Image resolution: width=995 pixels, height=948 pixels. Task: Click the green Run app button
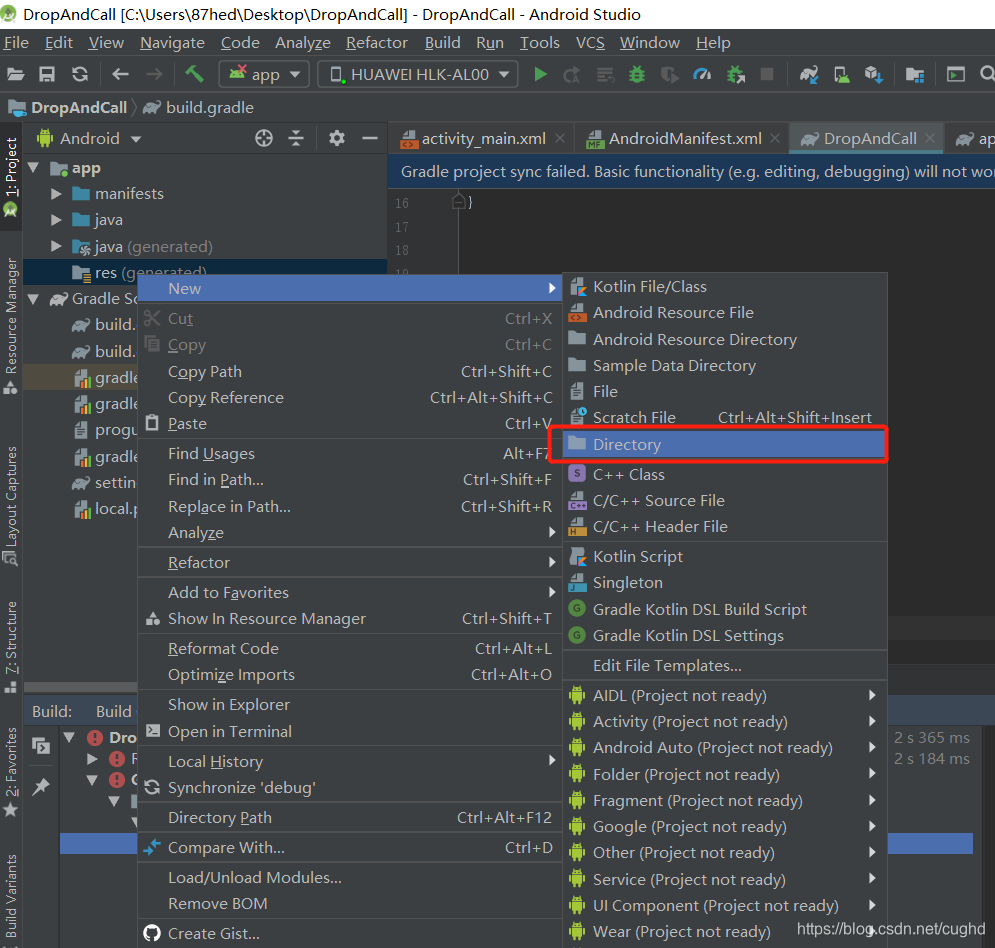540,74
